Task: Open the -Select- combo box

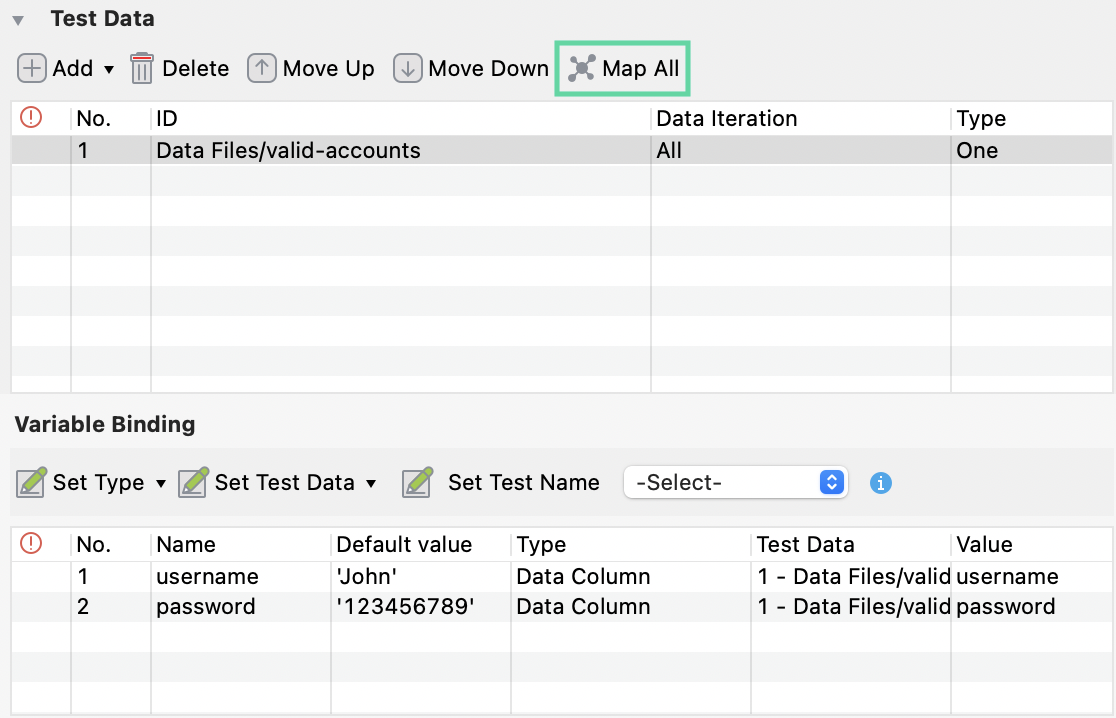Action: point(735,482)
